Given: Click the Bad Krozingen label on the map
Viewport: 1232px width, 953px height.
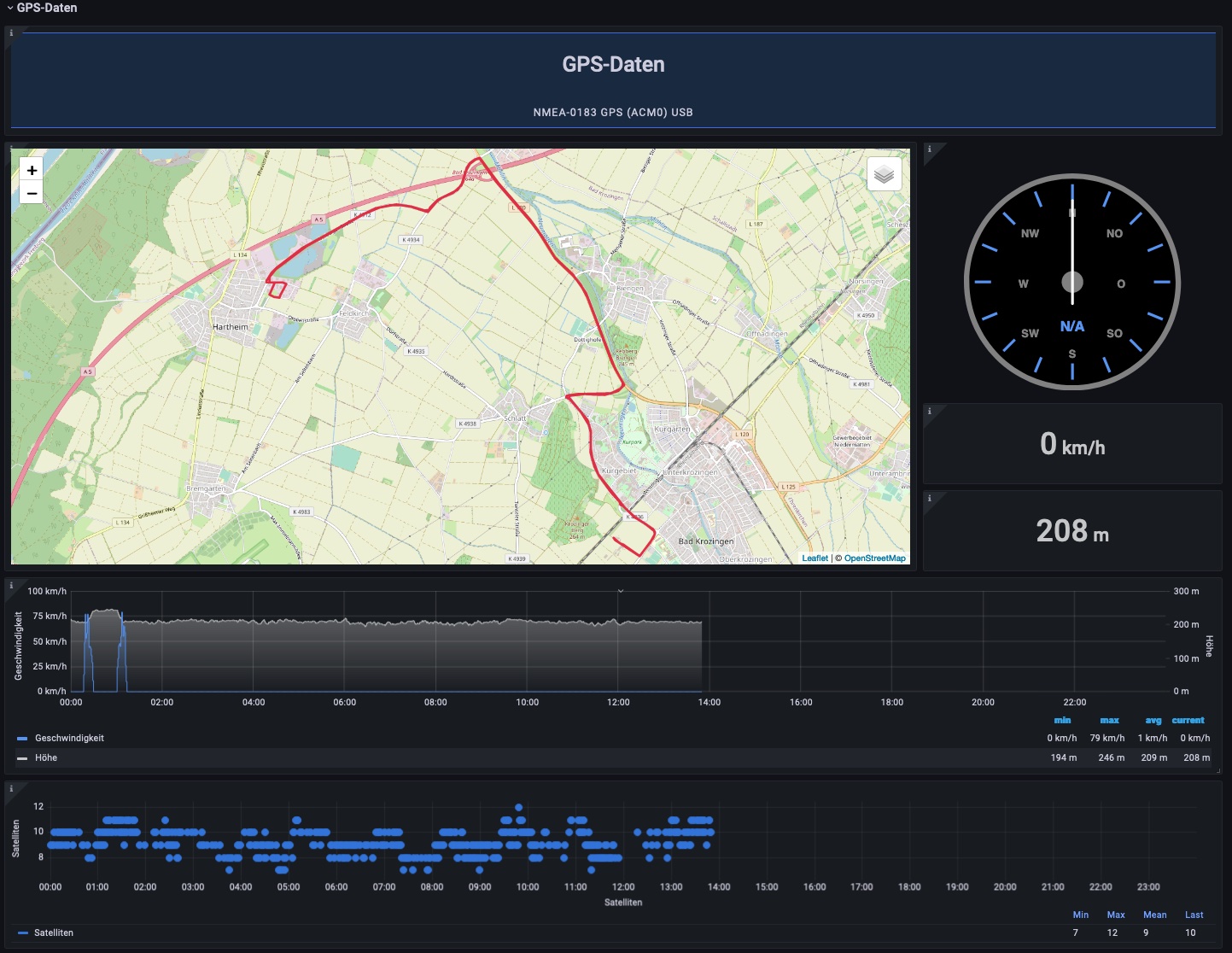Looking at the screenshot, I should point(706,541).
